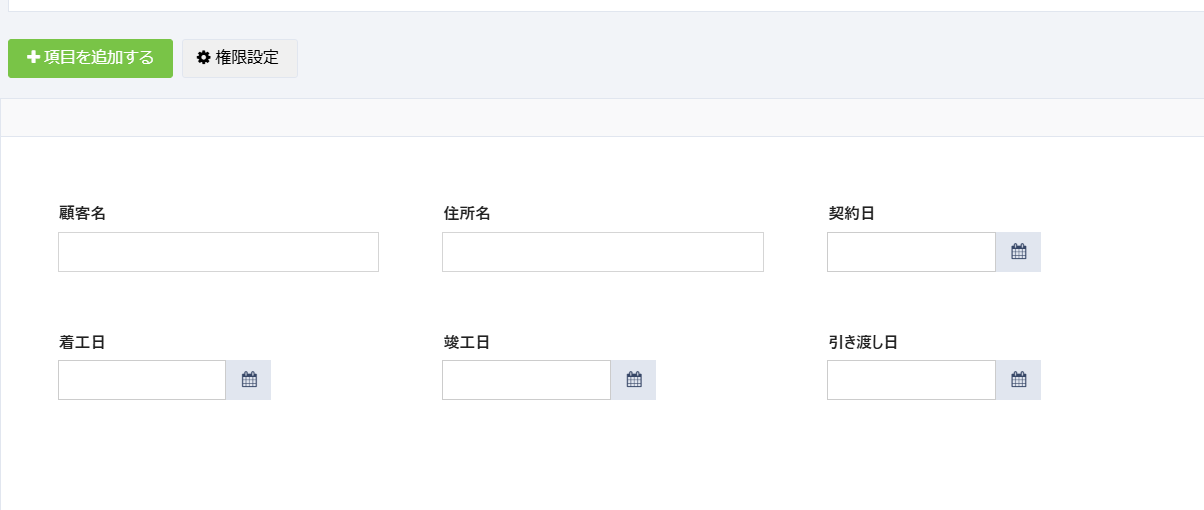Image resolution: width=1204 pixels, height=510 pixels.
Task: Select the 住所名 field label
Action: pos(467,213)
